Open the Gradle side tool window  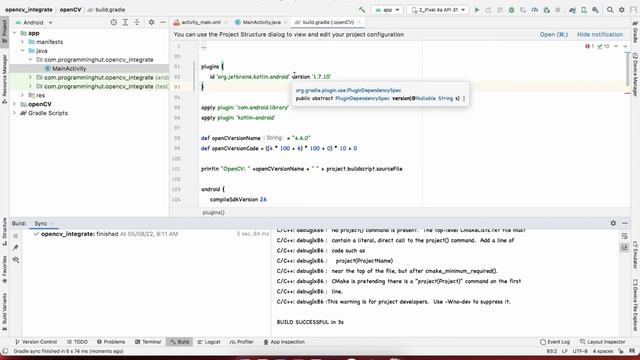tap(635, 32)
